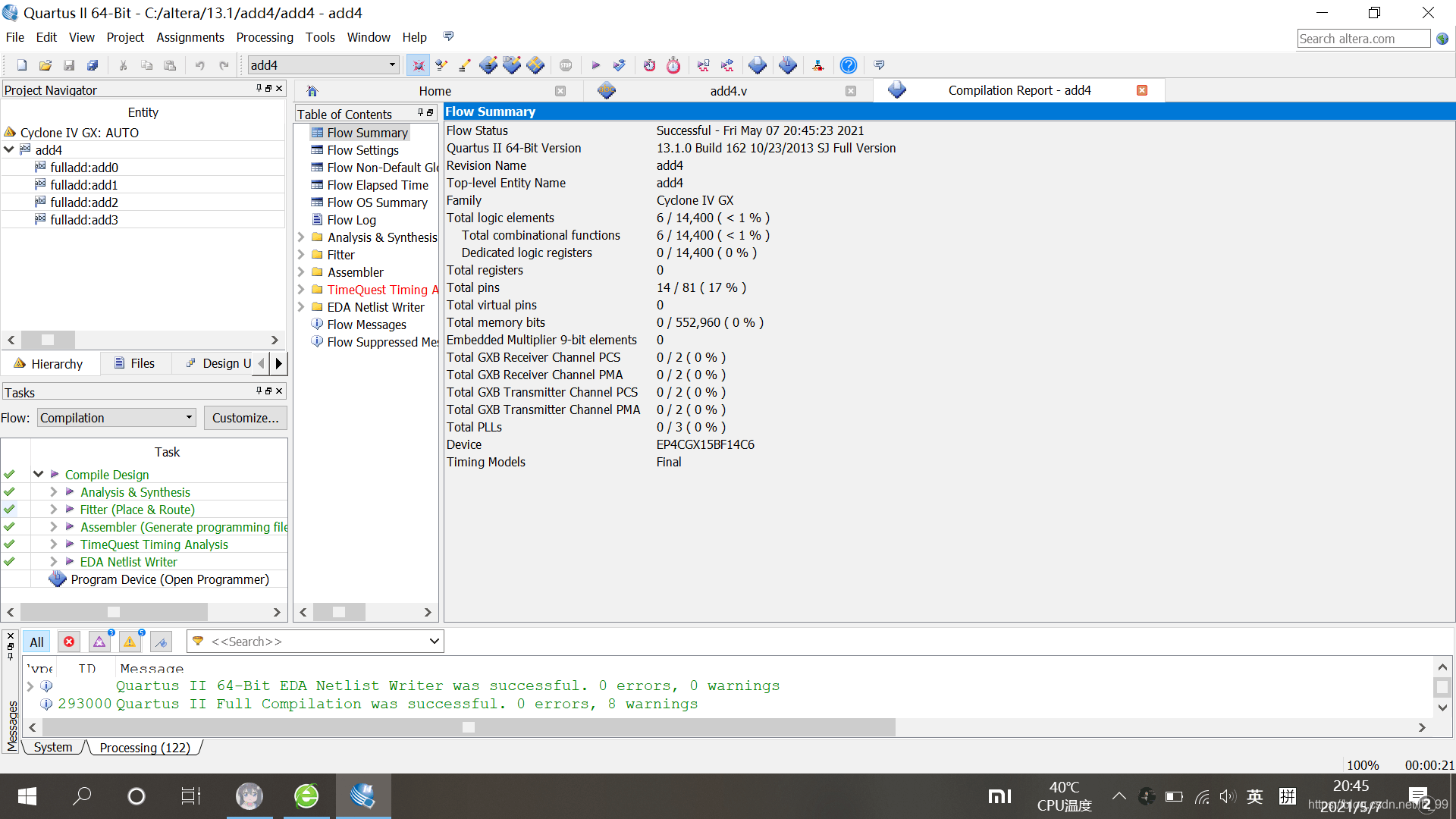Click the Save All toolbar icon
This screenshot has width=1456, height=819.
coord(93,66)
